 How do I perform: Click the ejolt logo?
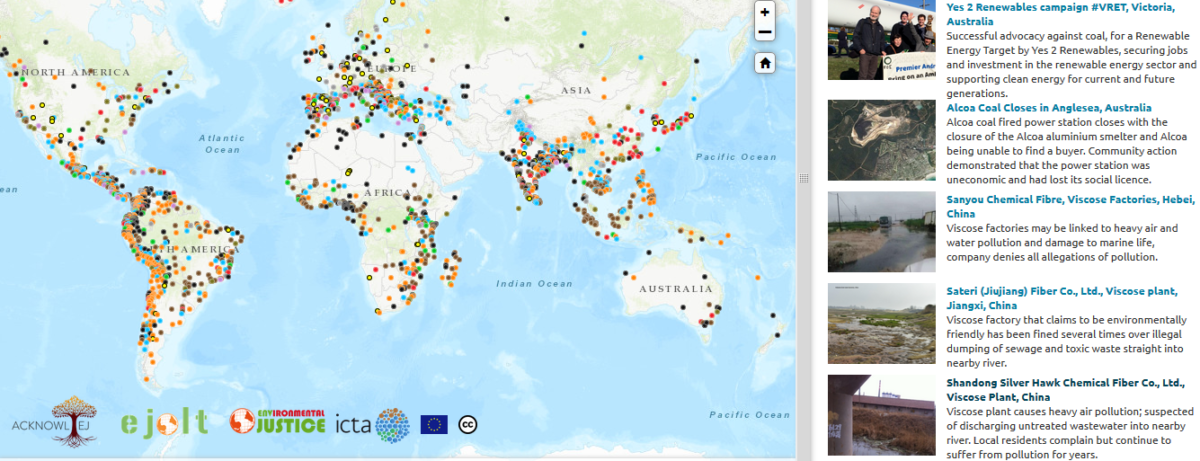164,423
